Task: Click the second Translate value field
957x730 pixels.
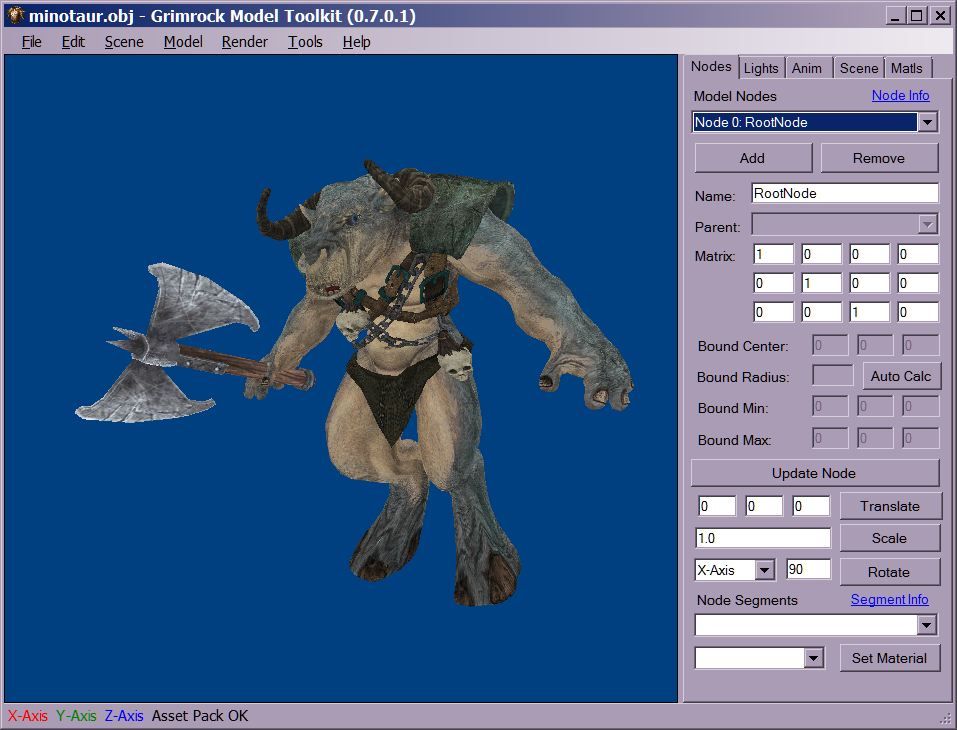Action: coord(764,506)
